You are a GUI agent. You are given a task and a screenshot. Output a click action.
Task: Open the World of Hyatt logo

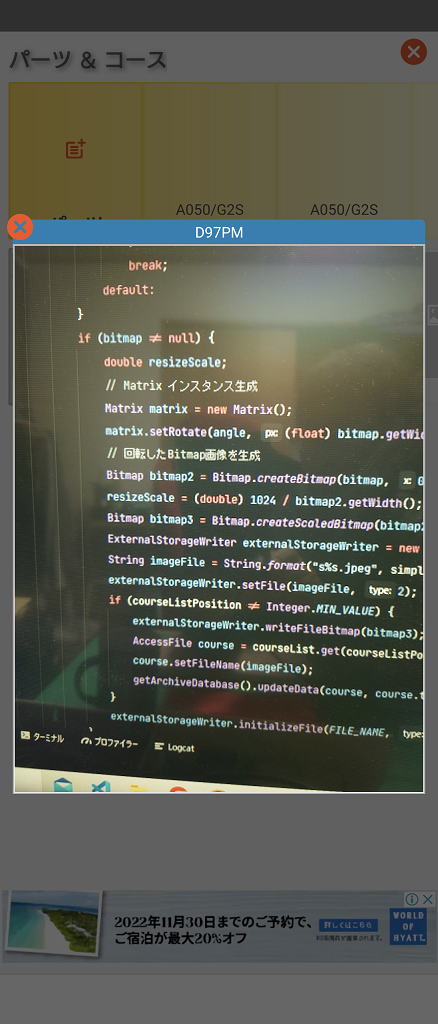[409, 927]
